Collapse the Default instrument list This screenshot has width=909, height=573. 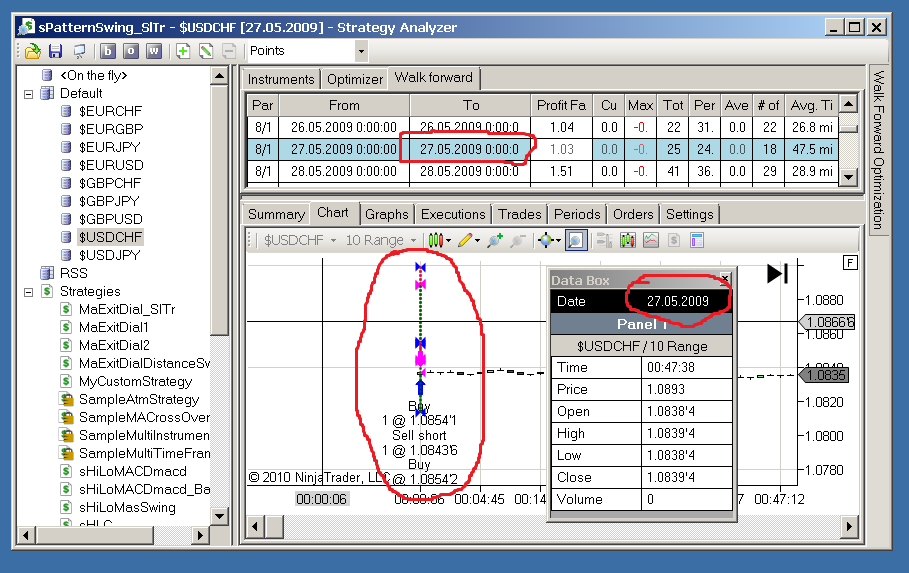[28, 94]
